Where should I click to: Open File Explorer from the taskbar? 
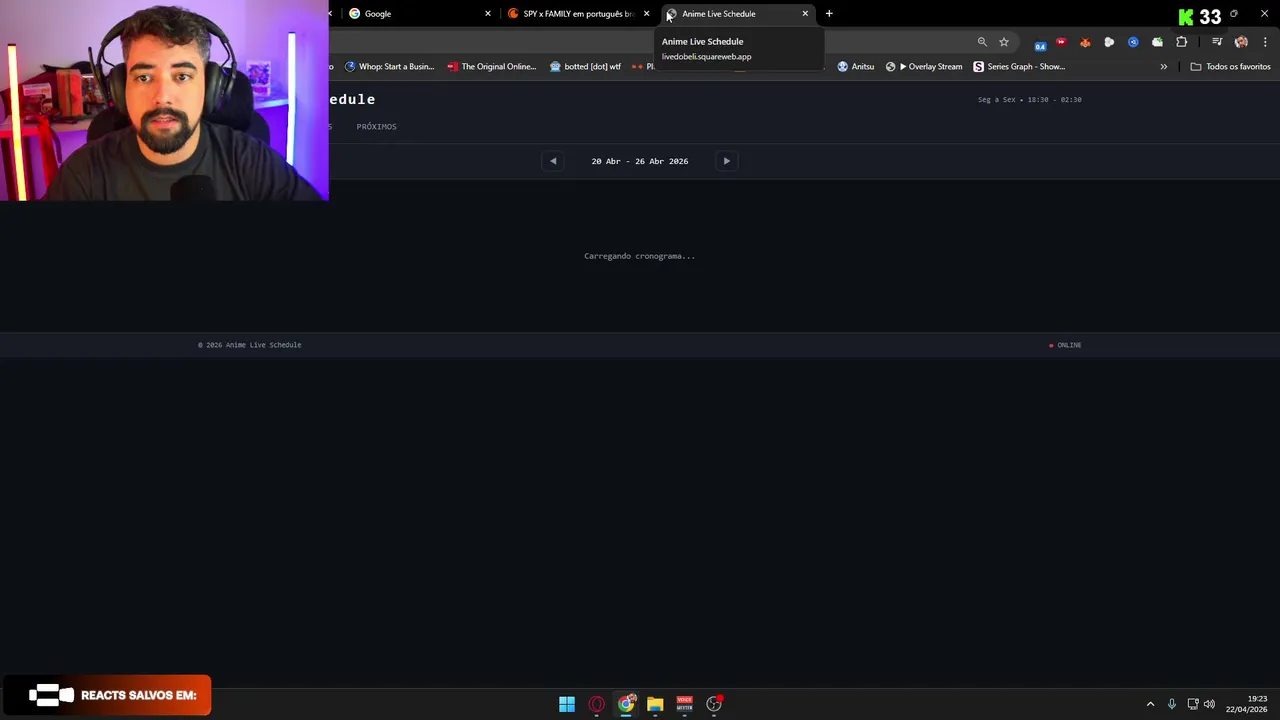655,704
